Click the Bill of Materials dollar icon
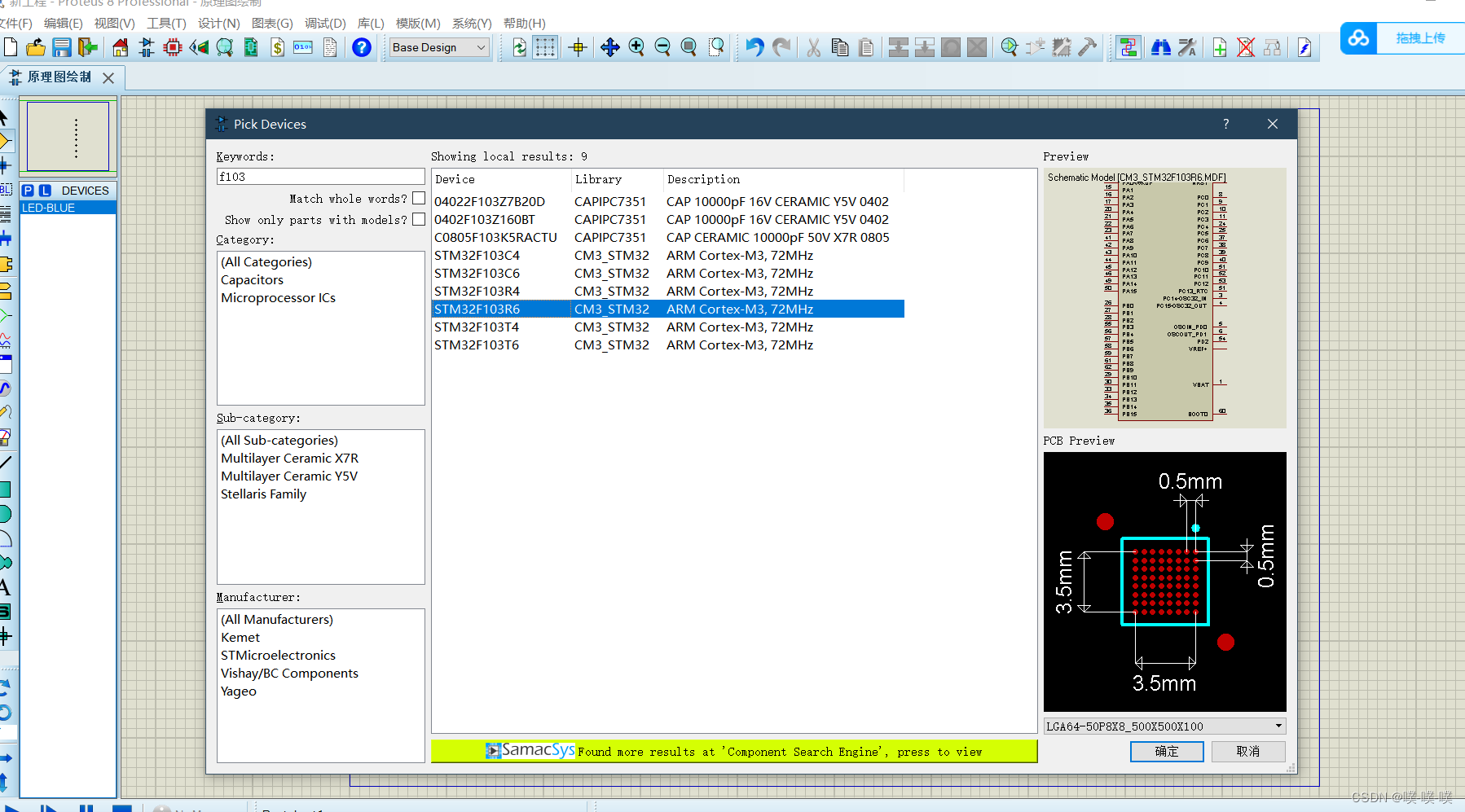This screenshot has height=812, width=1465. coord(278,47)
